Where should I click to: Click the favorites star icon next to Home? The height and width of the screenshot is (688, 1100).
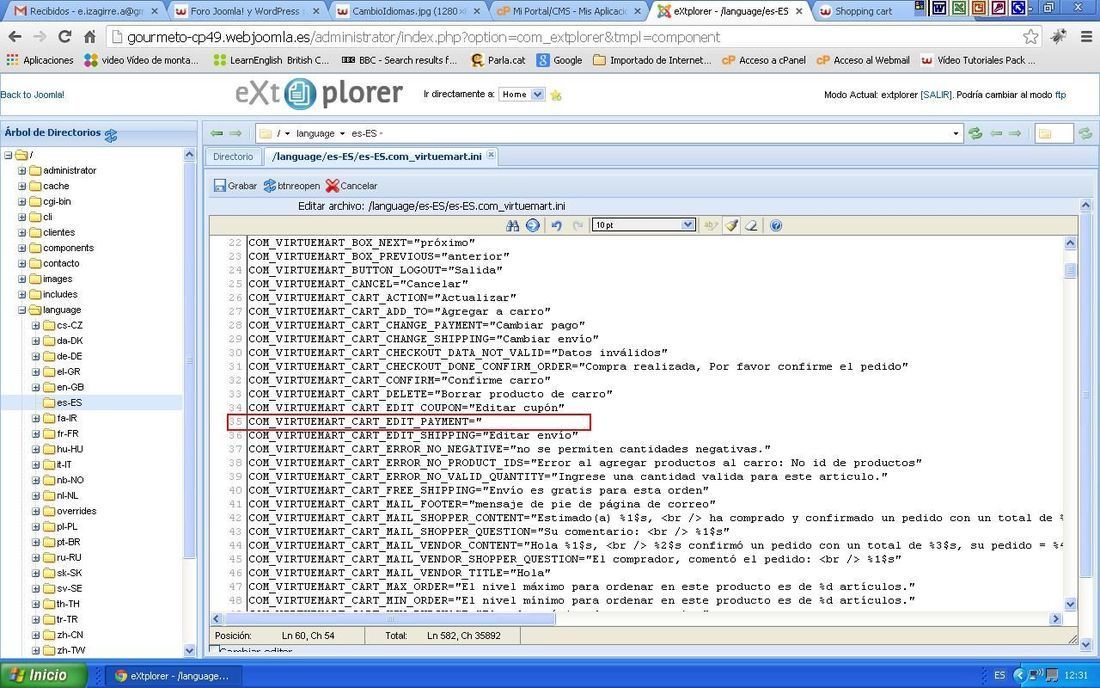pyautogui.click(x=556, y=95)
